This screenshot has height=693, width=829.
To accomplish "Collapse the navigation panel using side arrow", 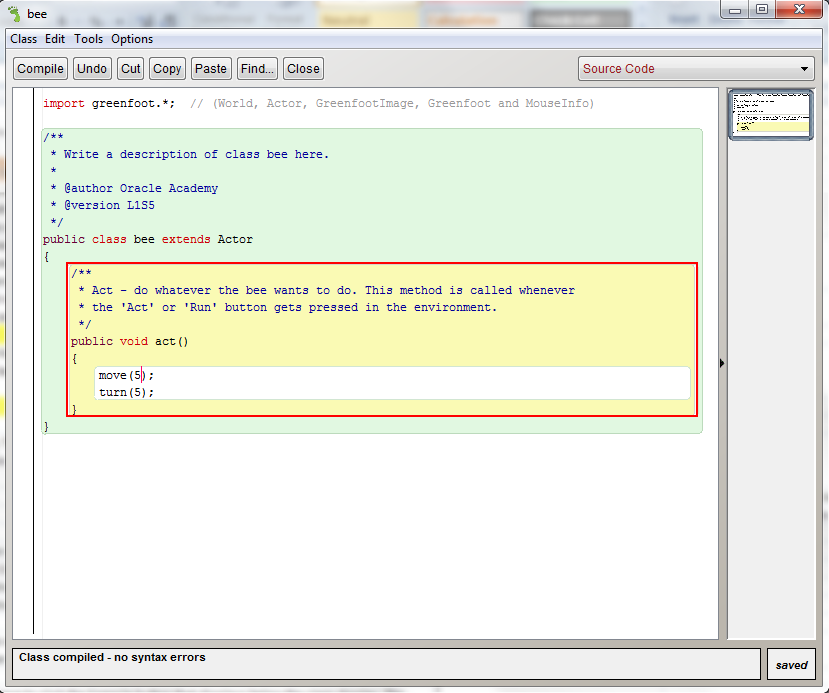I will (x=722, y=363).
